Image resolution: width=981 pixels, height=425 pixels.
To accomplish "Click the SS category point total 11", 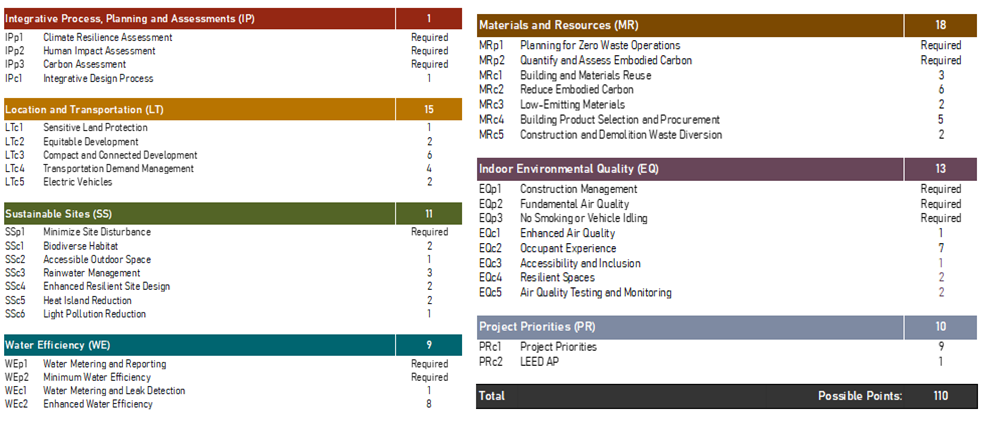I will (429, 213).
